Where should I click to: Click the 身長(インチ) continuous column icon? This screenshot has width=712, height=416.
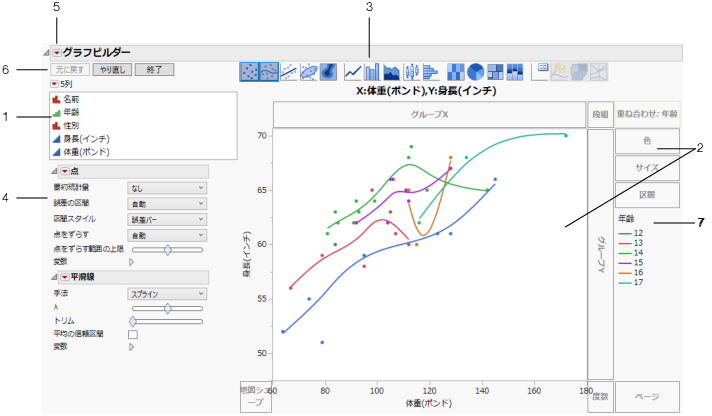tap(56, 139)
